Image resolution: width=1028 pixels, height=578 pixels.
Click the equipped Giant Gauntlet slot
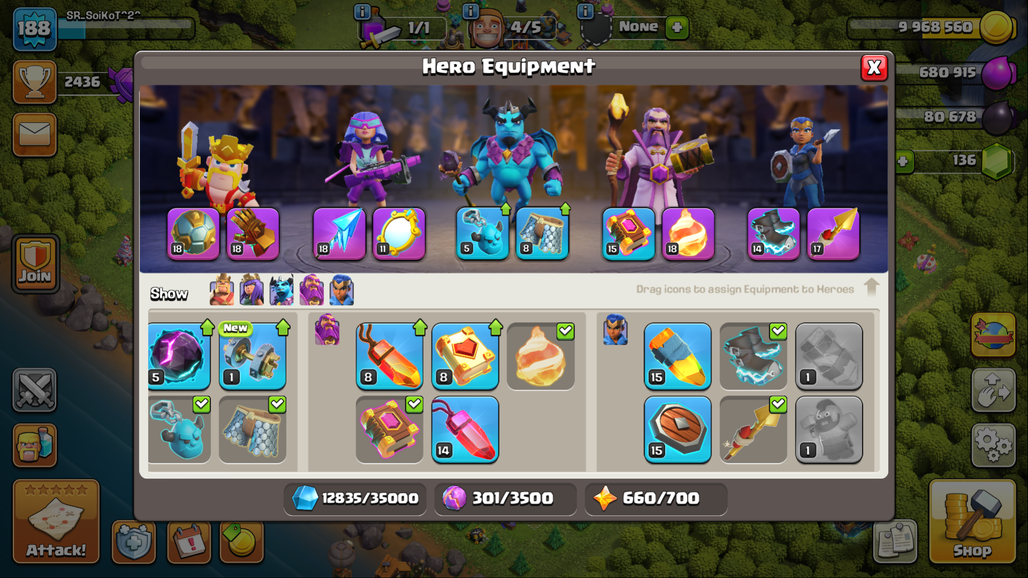[253, 233]
